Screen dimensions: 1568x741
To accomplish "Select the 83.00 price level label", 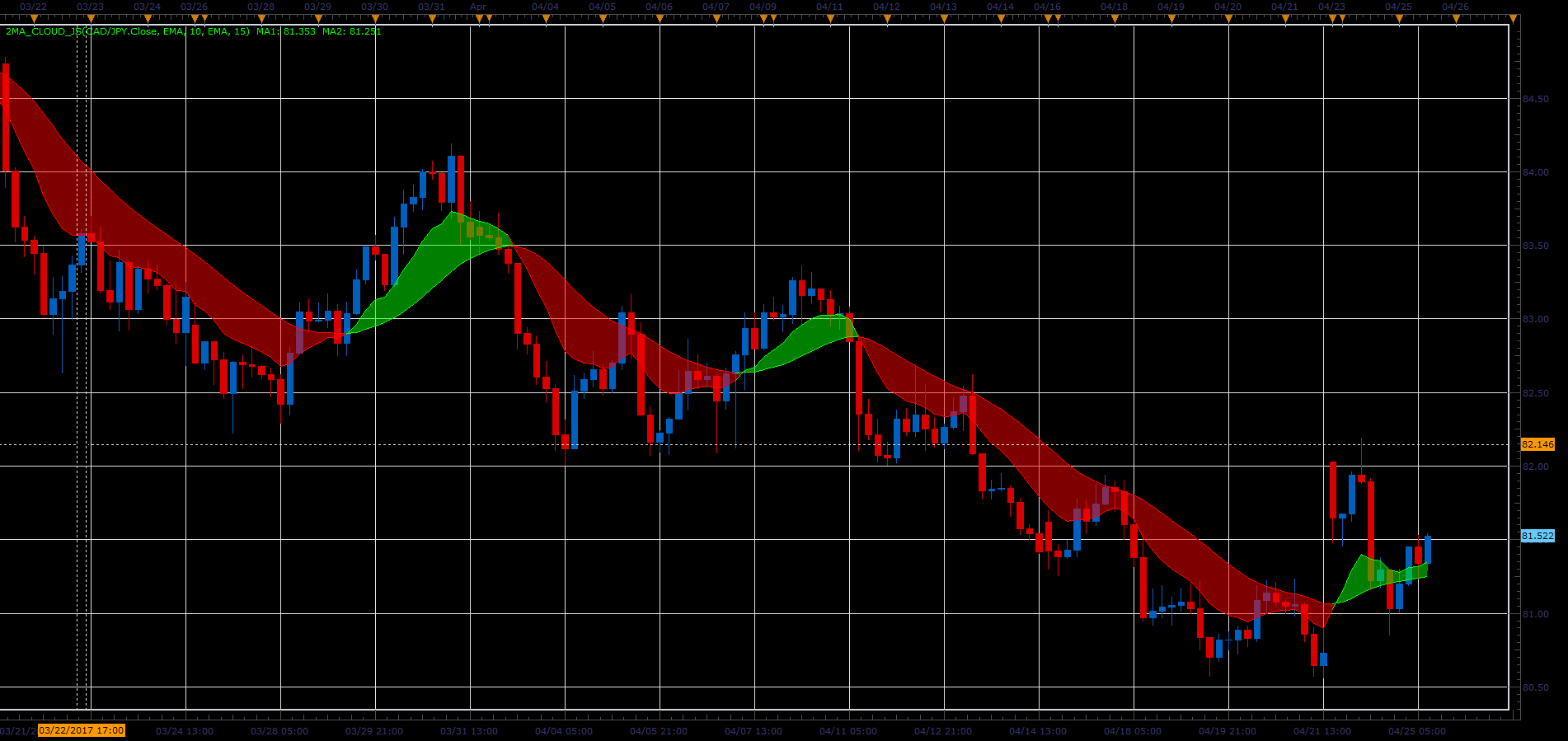I will (1535, 319).
